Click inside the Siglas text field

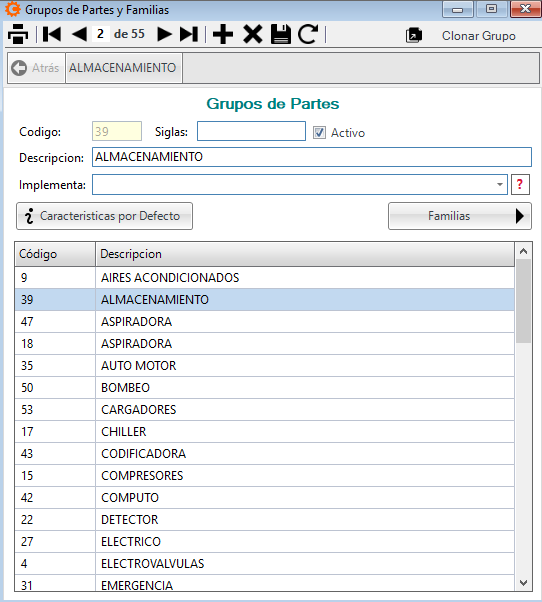click(x=251, y=131)
